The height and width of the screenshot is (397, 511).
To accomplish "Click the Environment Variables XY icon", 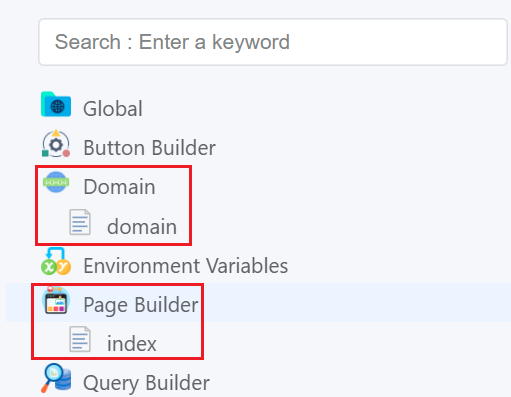I will pos(56,261).
